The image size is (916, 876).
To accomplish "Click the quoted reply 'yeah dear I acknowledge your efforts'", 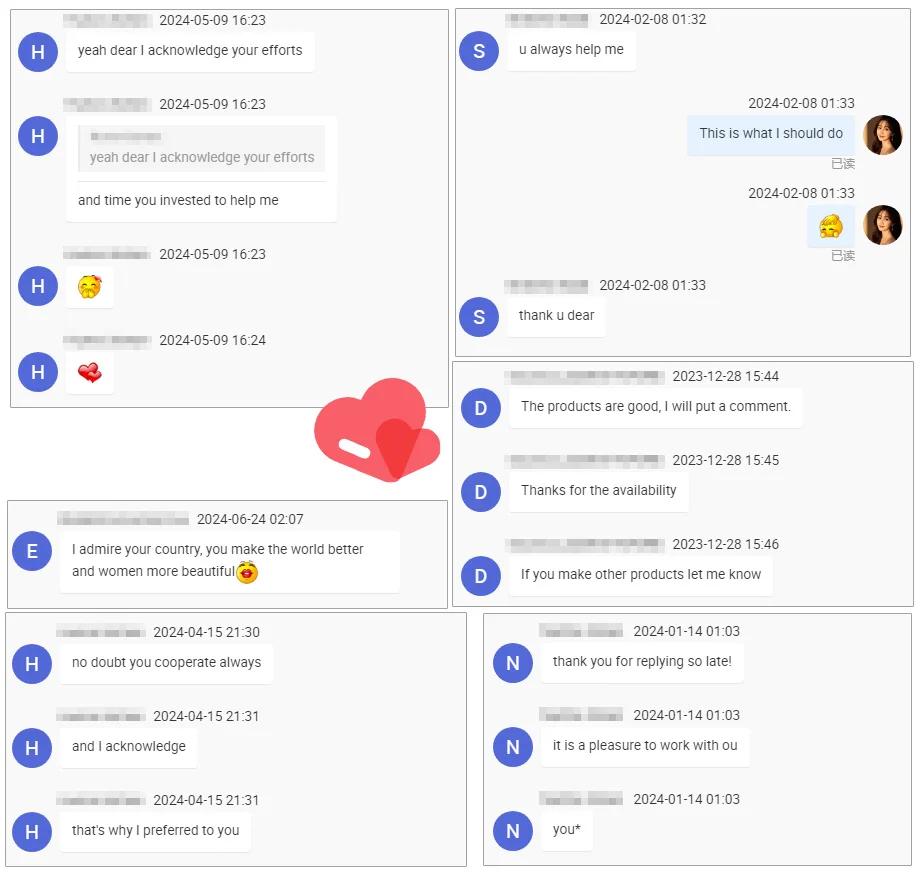I will [202, 148].
